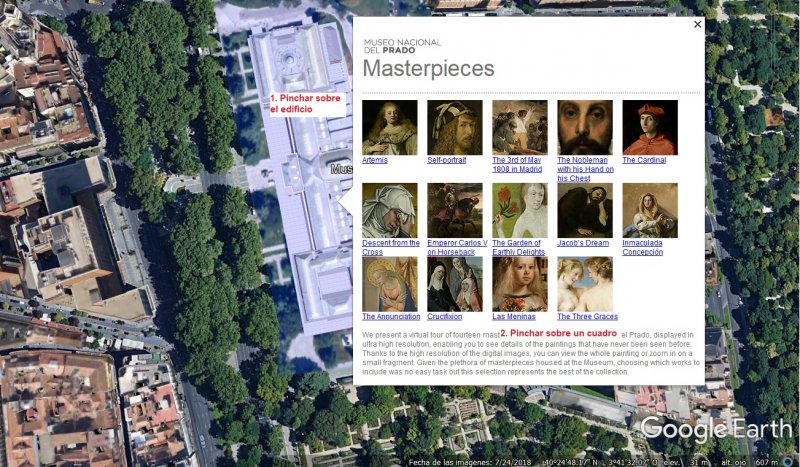
Task: Open the Jacob's Dream thumbnail
Action: click(585, 210)
